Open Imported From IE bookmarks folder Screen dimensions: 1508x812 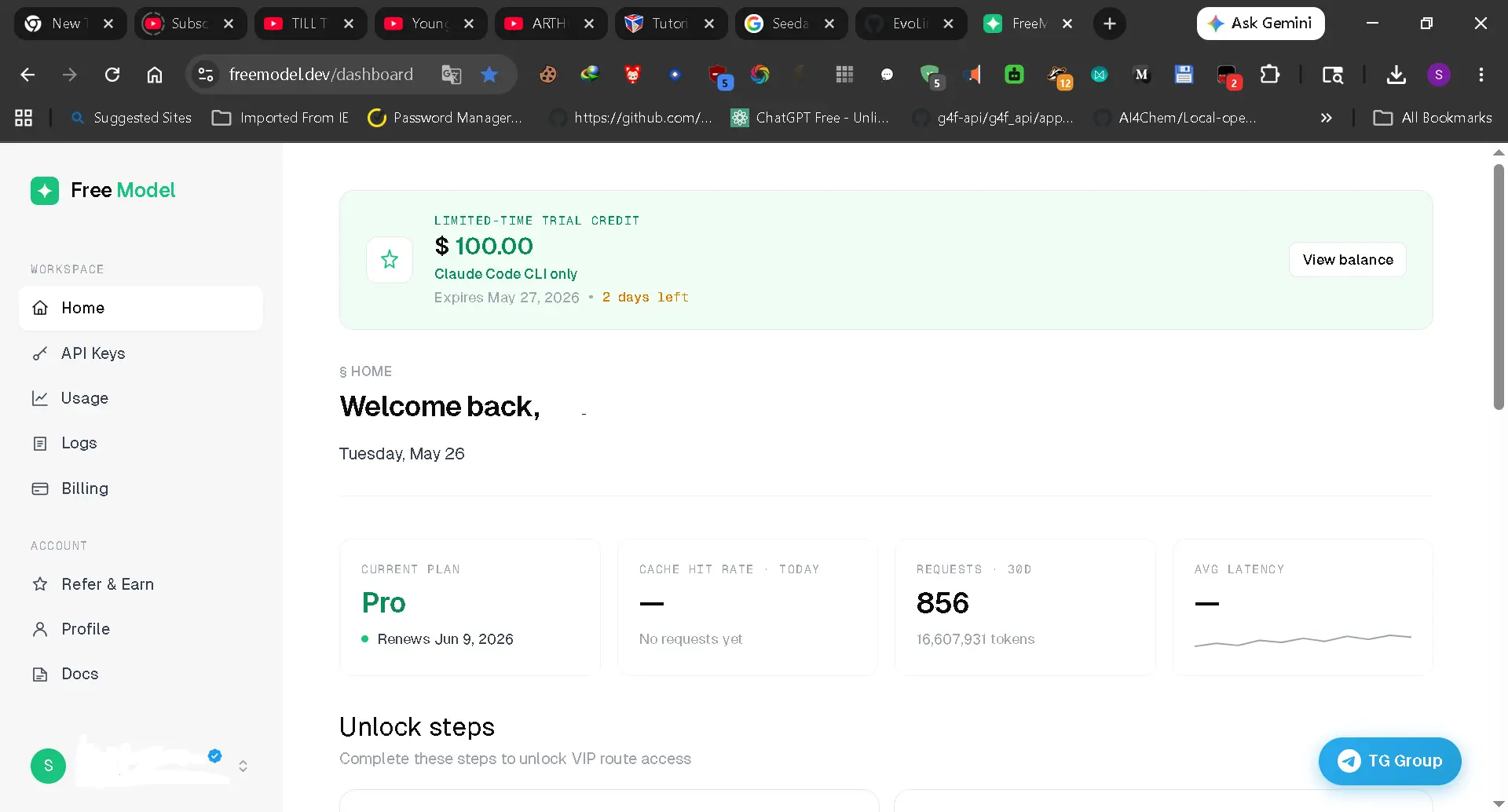(x=280, y=118)
